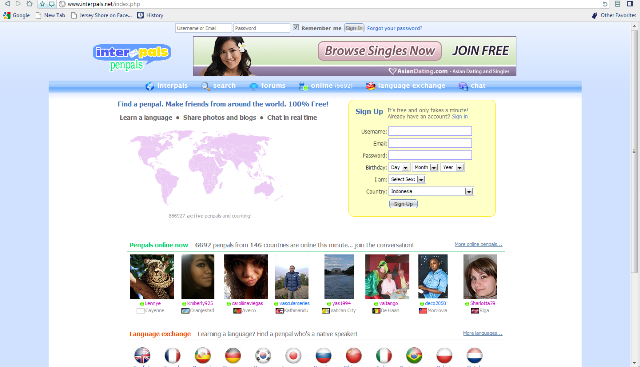Viewport: 640px width, 367px height.
Task: Click the bookmark star in address bar
Action: click(x=42, y=4)
